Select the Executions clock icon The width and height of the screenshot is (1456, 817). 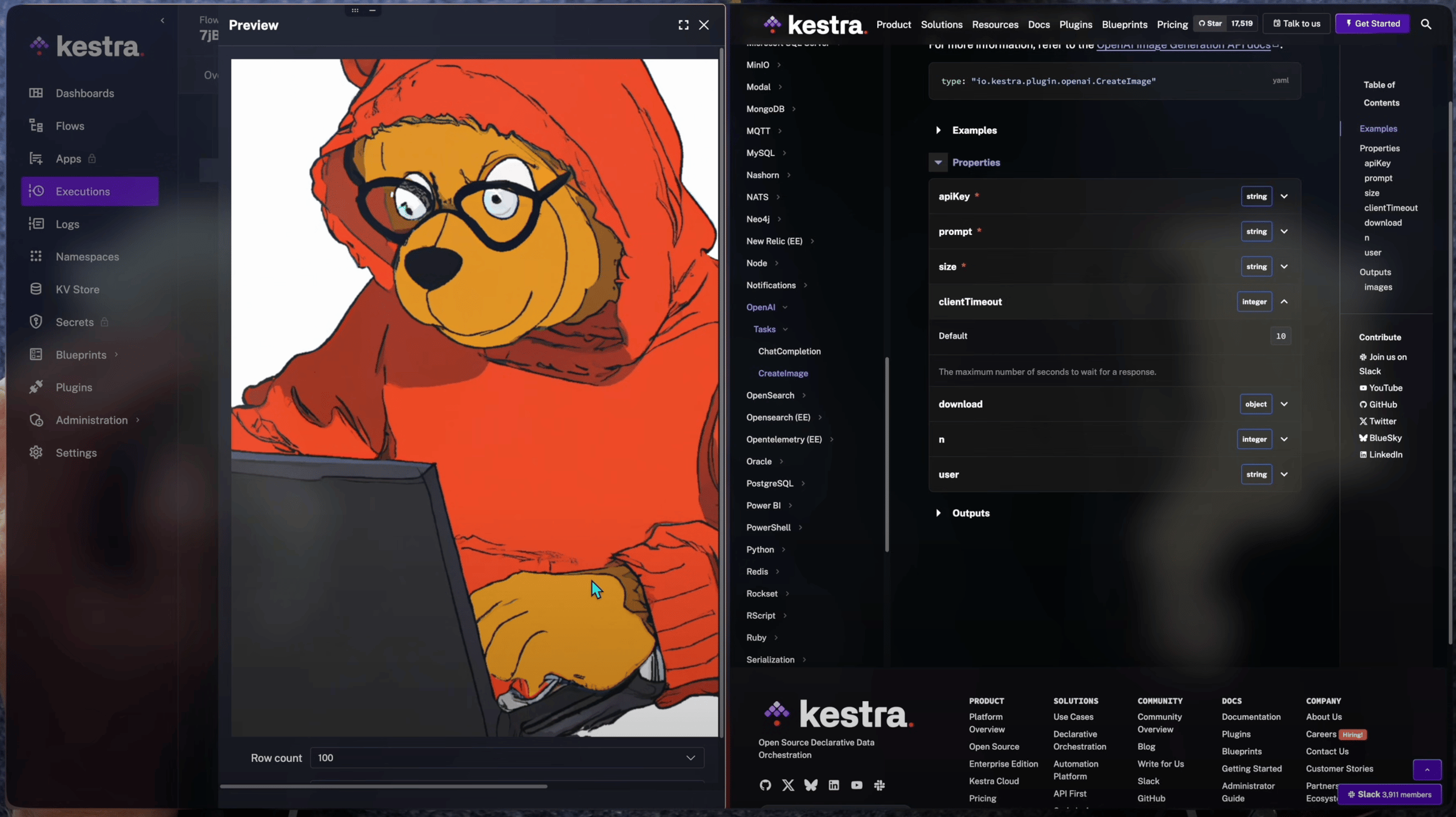coord(36,191)
